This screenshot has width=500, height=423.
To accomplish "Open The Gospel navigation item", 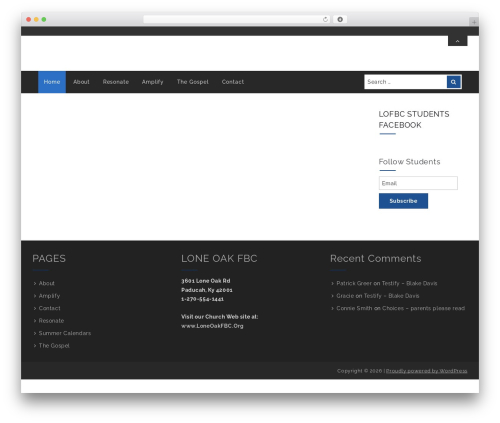I will pos(193,82).
